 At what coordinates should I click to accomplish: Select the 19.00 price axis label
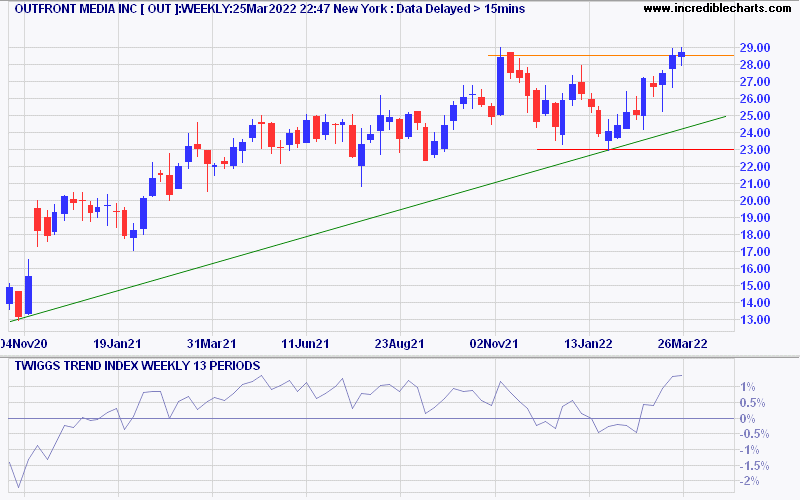755,218
